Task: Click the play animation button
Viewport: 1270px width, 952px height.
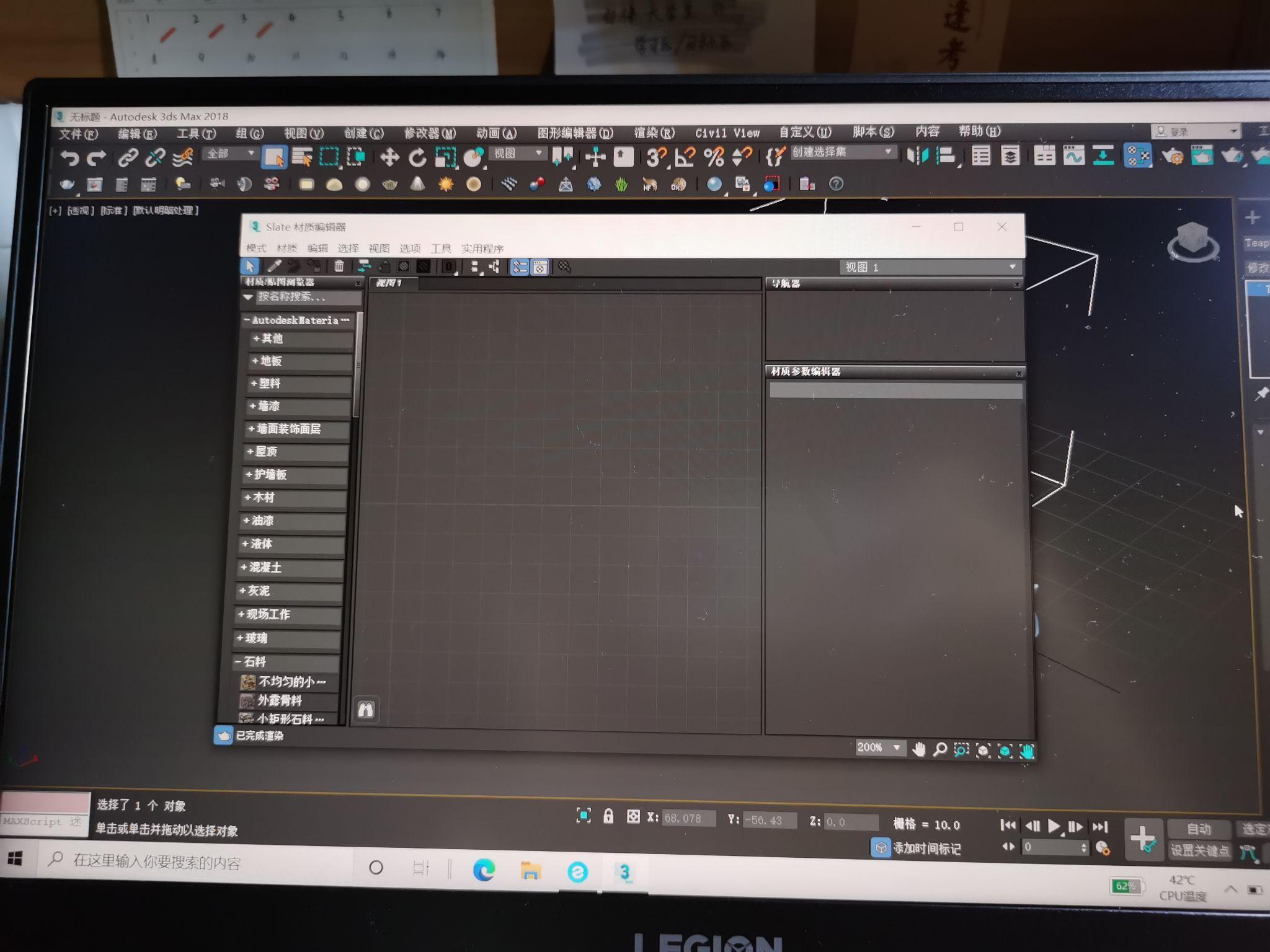Action: [x=1053, y=826]
